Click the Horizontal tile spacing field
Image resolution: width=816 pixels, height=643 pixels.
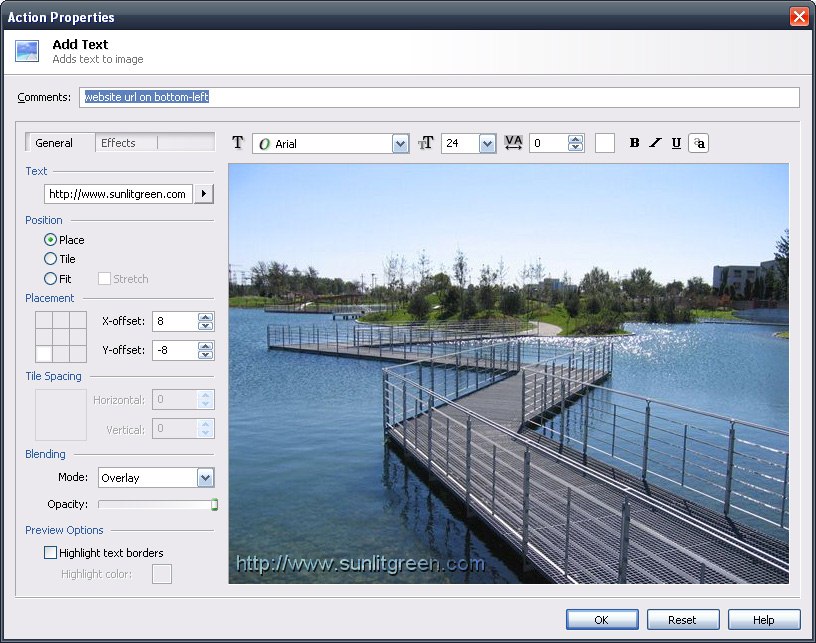click(175, 400)
